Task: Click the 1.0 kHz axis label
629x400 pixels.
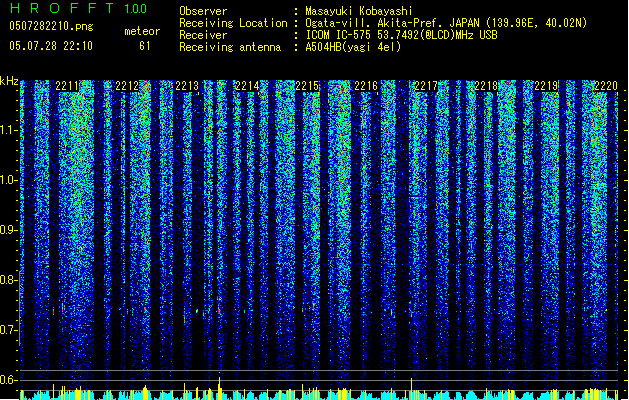Action: coord(9,180)
